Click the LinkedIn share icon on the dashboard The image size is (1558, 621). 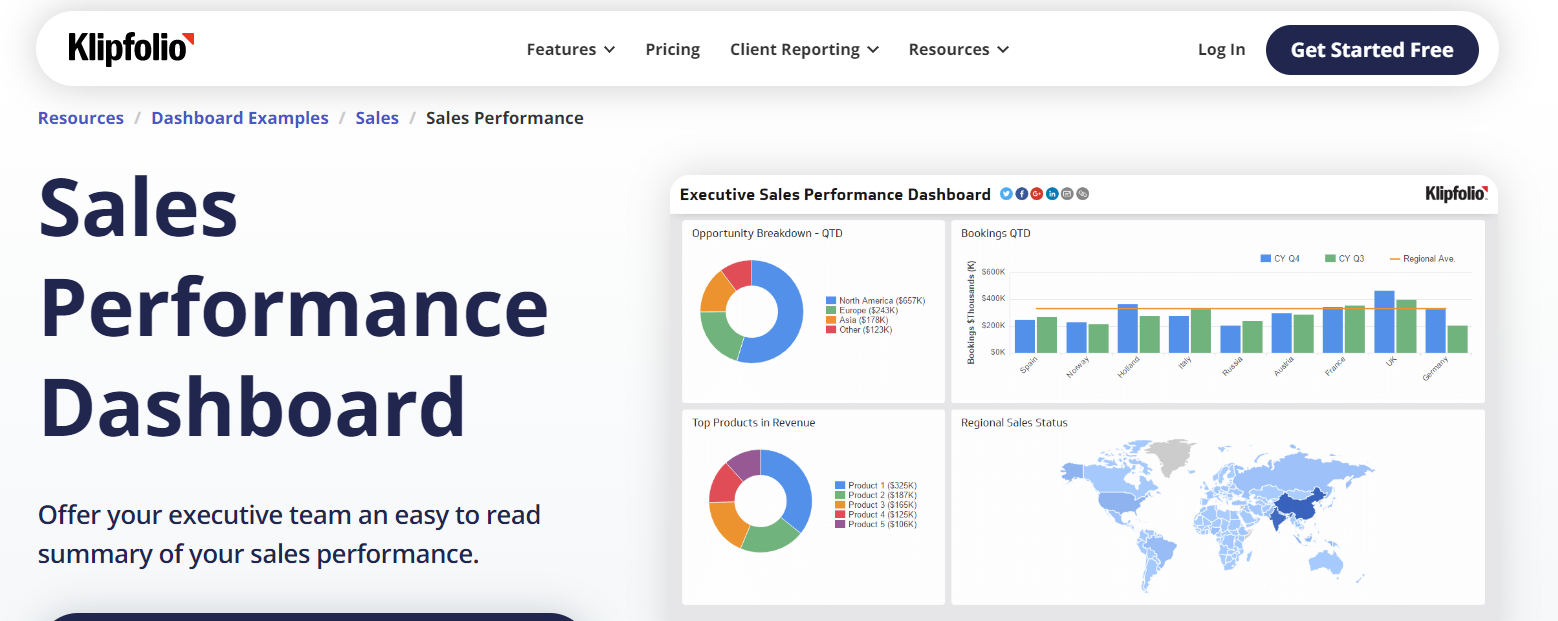tap(1052, 194)
